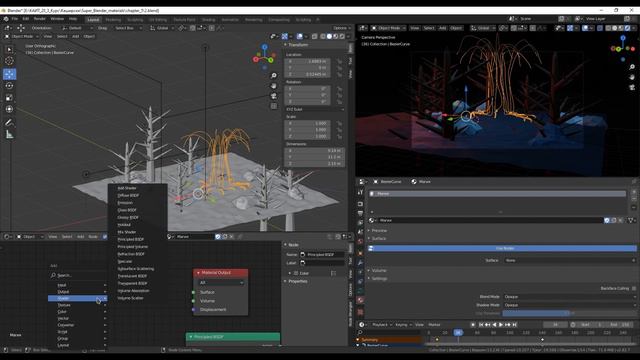Open the Playback dropdown in timeline
This screenshot has width=640, height=360.
[x=382, y=324]
